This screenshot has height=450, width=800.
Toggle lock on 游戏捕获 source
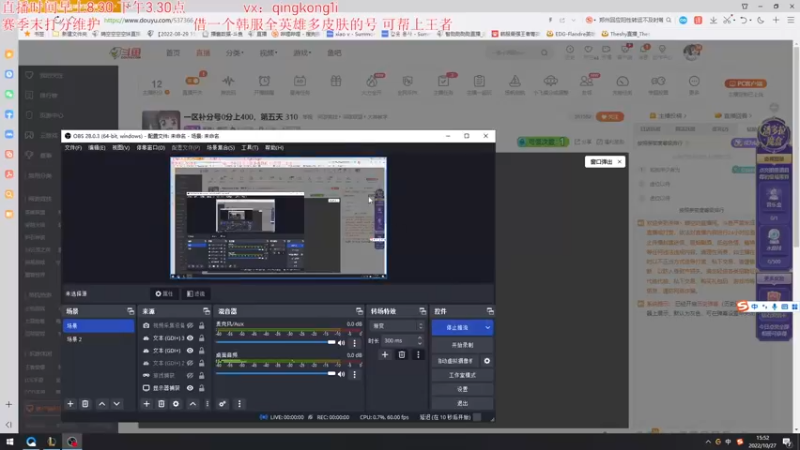[x=202, y=376]
